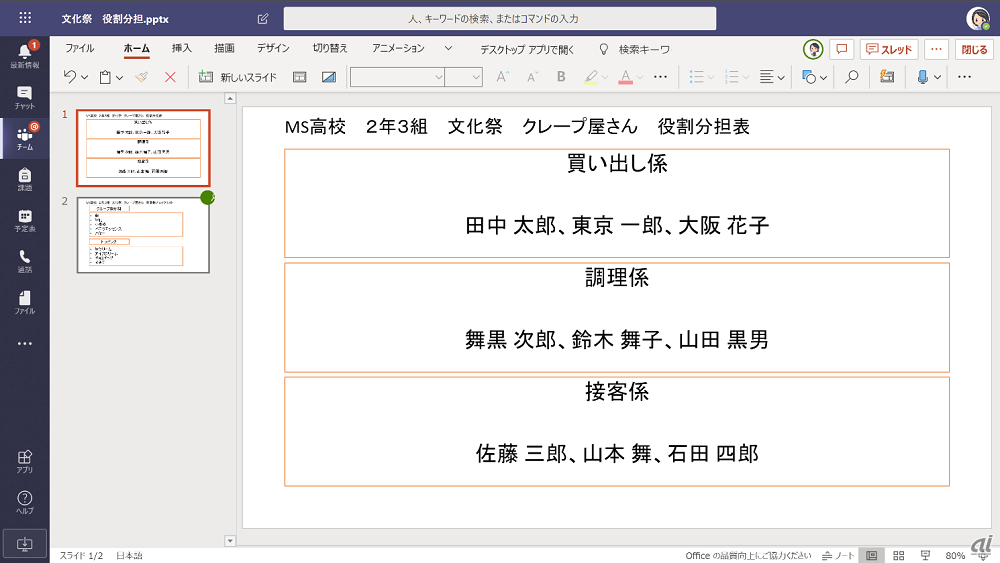Toggle normal view in status bar
This screenshot has height=563, width=1000.
coord(872,555)
